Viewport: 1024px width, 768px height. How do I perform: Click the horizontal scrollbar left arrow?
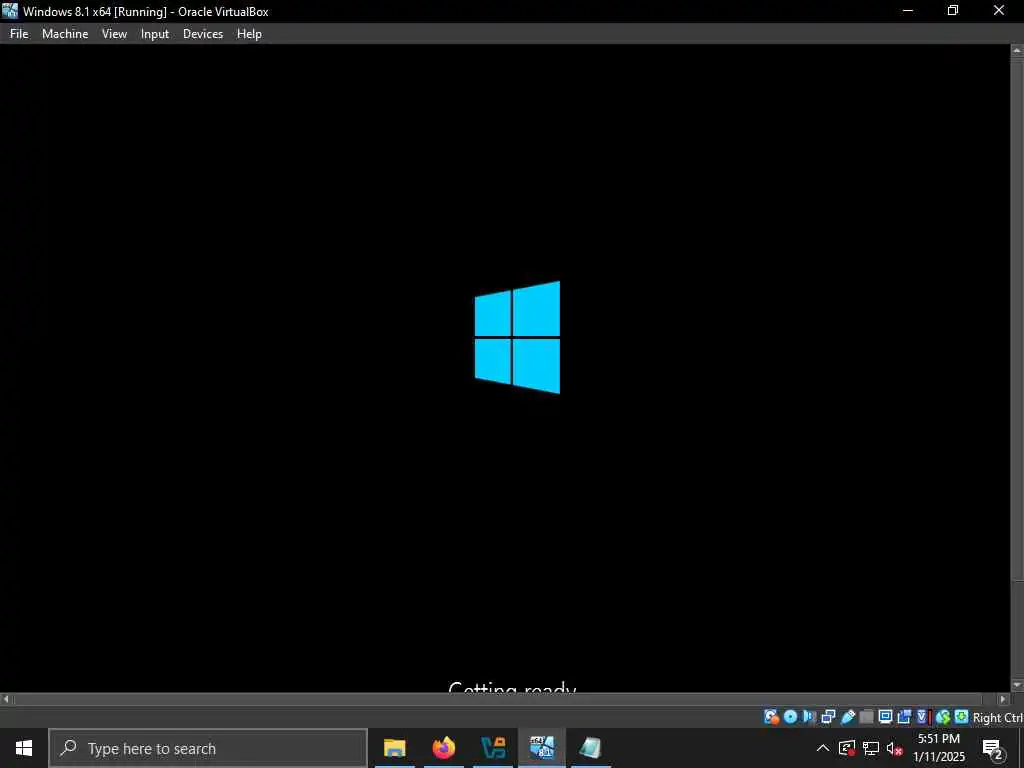(x=6, y=699)
